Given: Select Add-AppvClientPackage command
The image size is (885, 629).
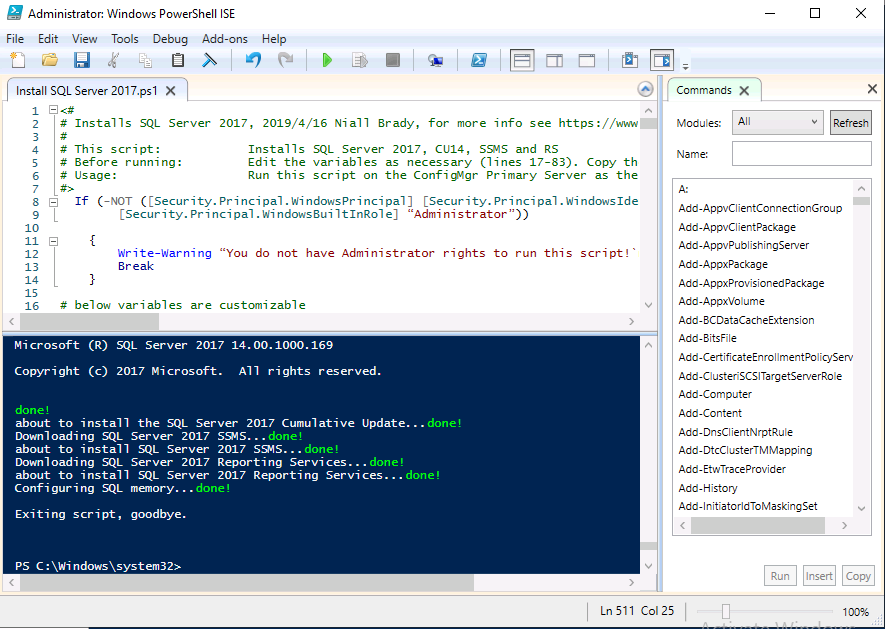Looking at the screenshot, I should (737, 227).
